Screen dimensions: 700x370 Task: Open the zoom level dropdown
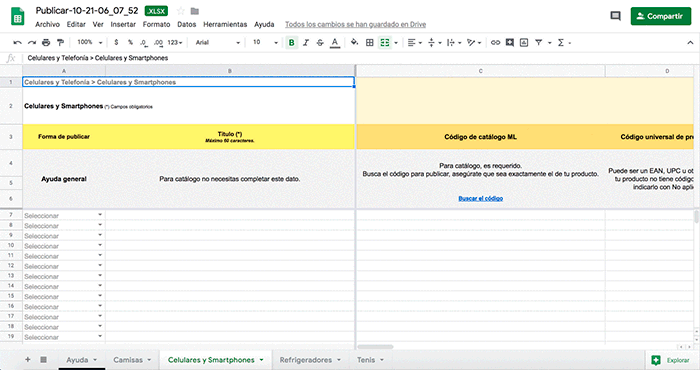click(x=89, y=42)
